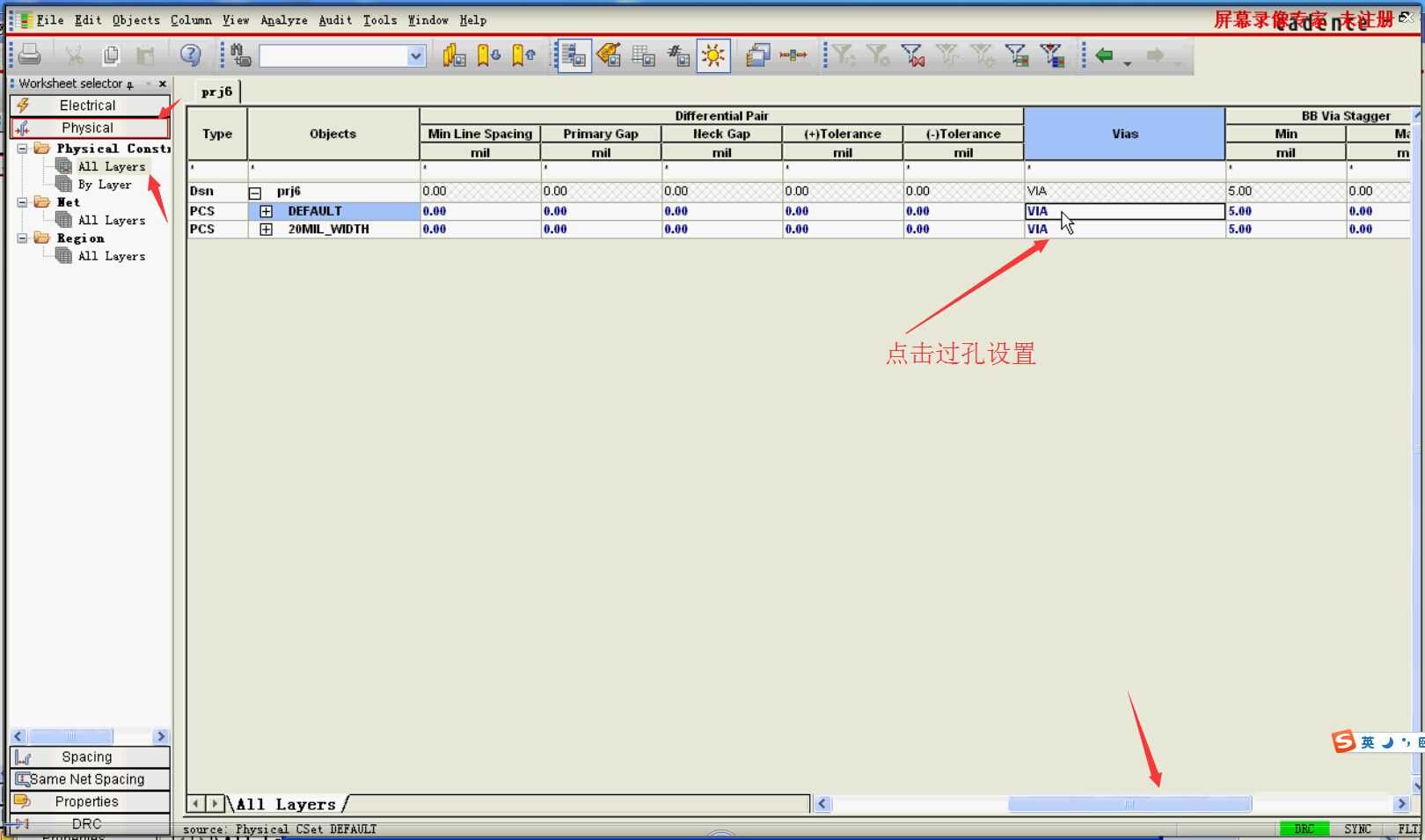This screenshot has width=1425, height=840.
Task: Select All Layers under Region
Action: coord(112,256)
